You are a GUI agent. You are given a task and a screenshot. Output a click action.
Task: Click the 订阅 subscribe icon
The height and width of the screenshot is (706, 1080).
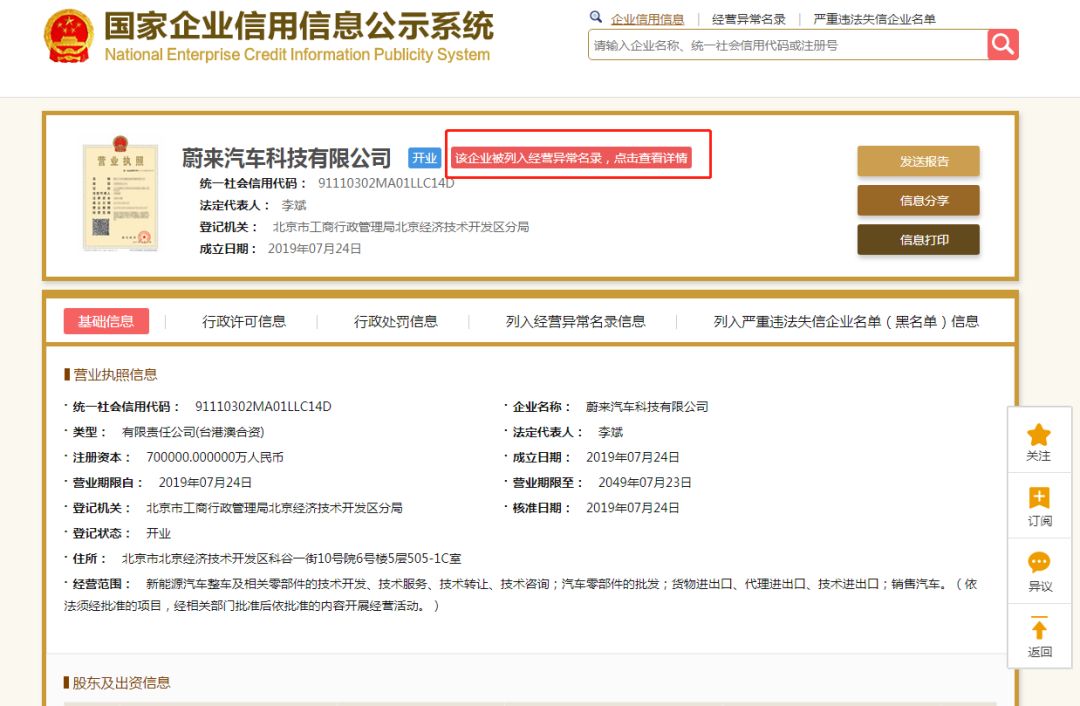[1039, 497]
